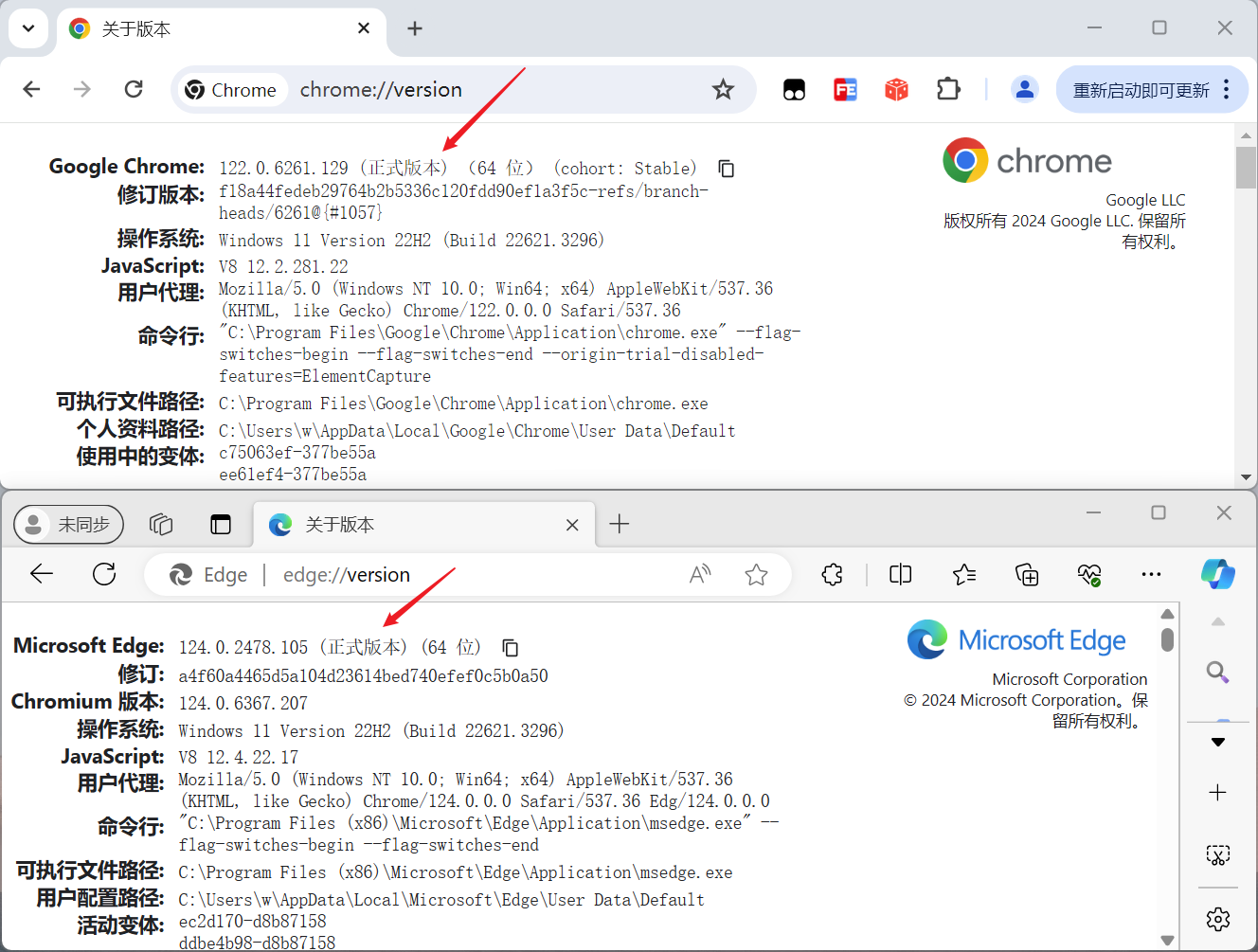The width and height of the screenshot is (1258, 952).
Task: Copy Chrome version string icon
Action: click(x=727, y=169)
